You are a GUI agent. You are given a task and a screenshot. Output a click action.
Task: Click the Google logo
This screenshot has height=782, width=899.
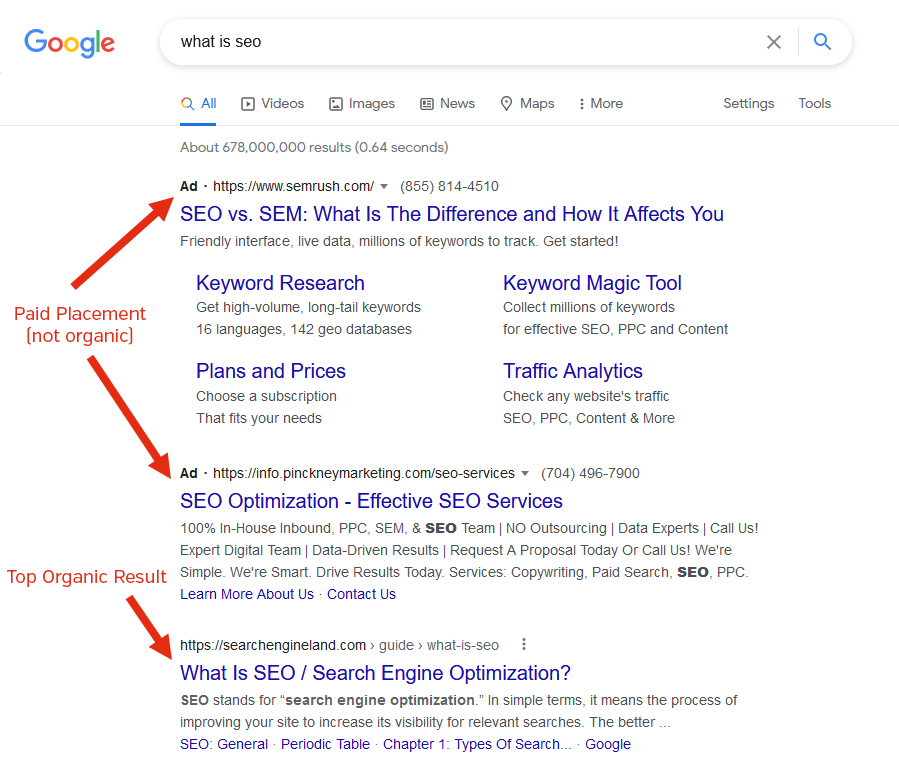(69, 43)
